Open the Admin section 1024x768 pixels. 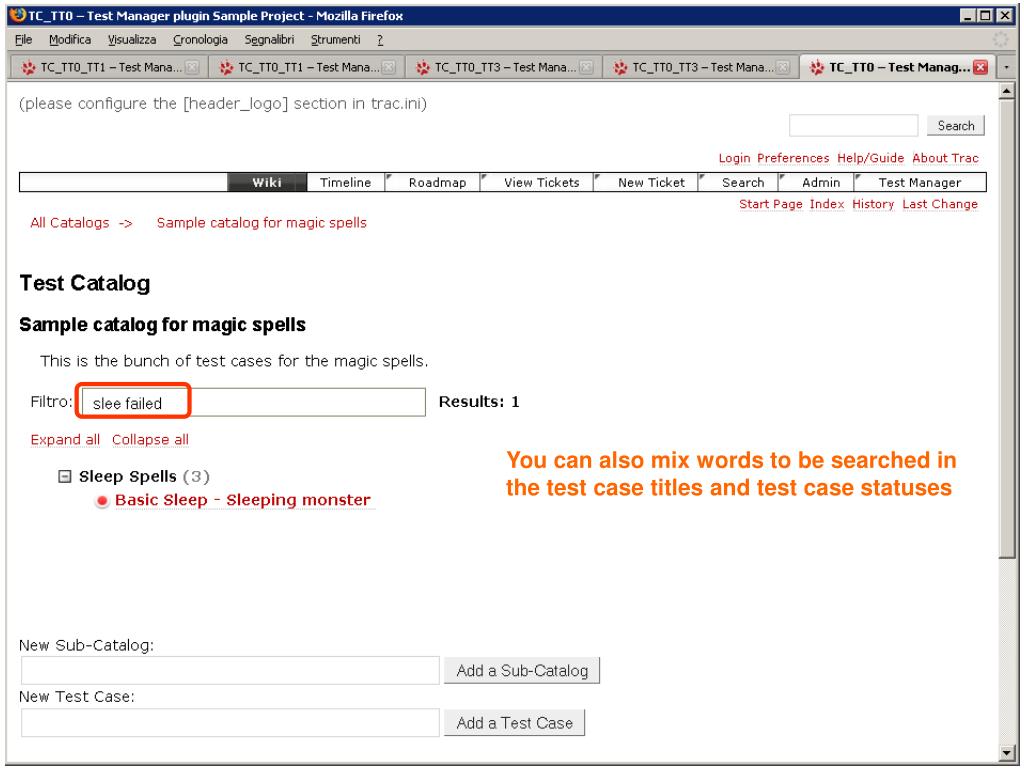(x=821, y=182)
